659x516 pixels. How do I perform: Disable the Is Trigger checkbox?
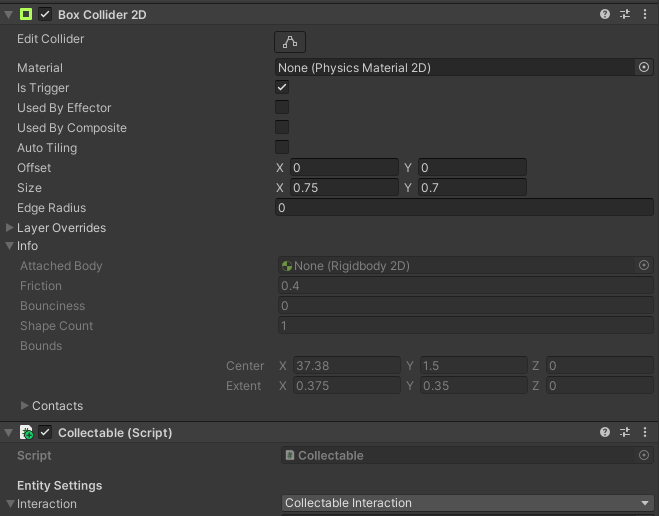coord(282,88)
